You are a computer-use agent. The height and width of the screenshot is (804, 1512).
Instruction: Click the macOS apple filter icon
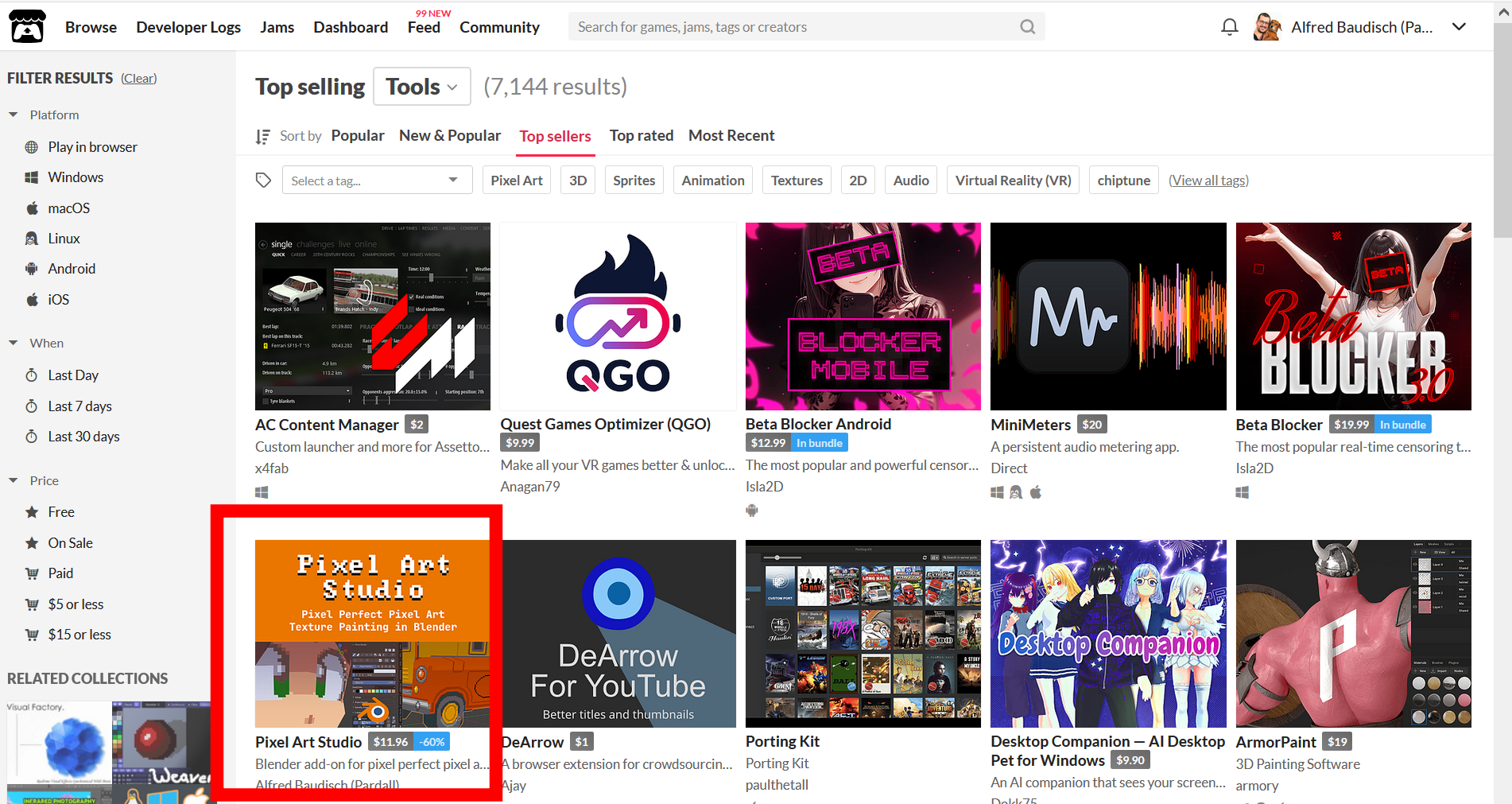click(32, 208)
